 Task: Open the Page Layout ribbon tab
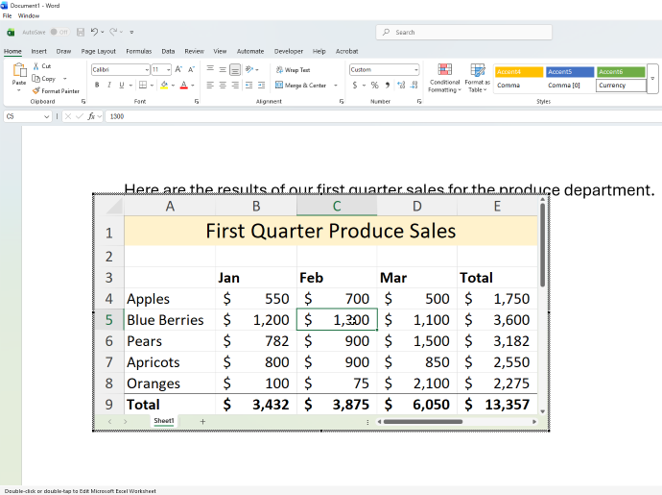click(98, 51)
